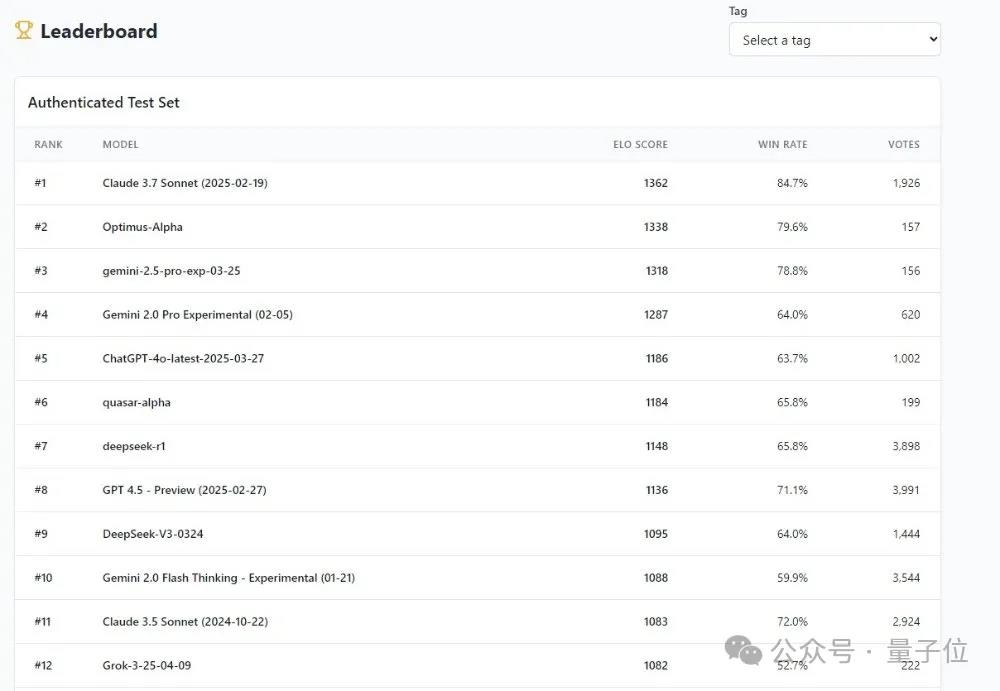Image resolution: width=1000 pixels, height=691 pixels.
Task: Select the DeepSeek-V3-0324 model row
Action: (x=153, y=534)
